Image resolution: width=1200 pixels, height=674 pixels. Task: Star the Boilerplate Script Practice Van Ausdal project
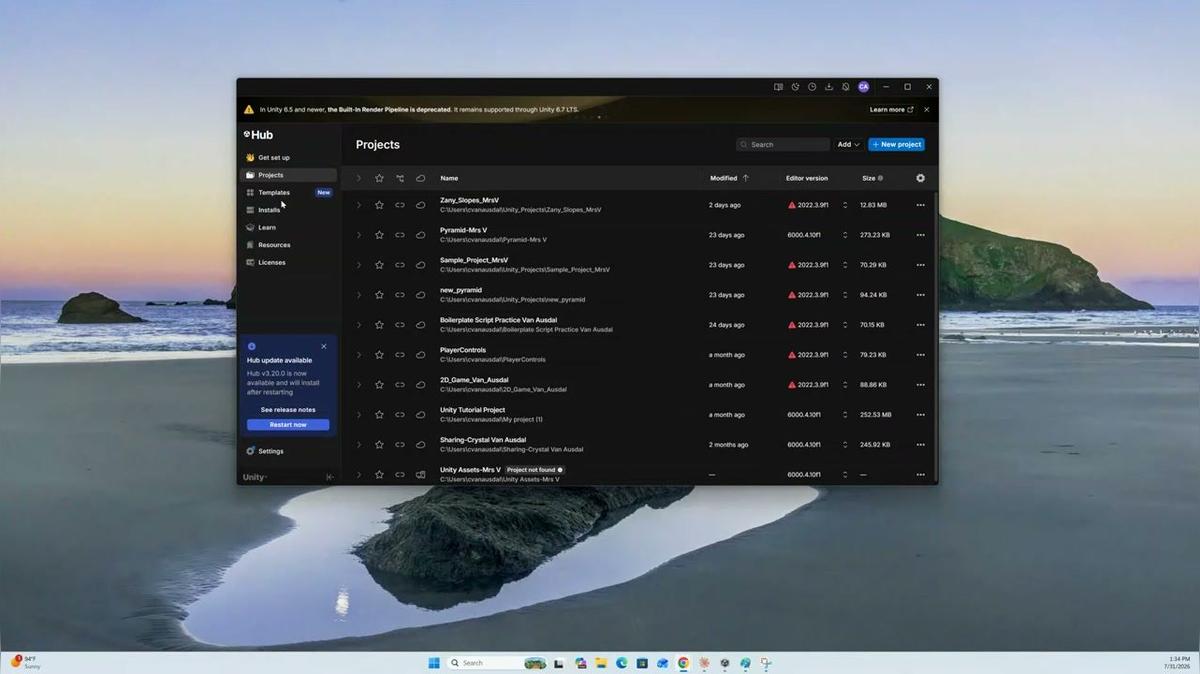379,325
